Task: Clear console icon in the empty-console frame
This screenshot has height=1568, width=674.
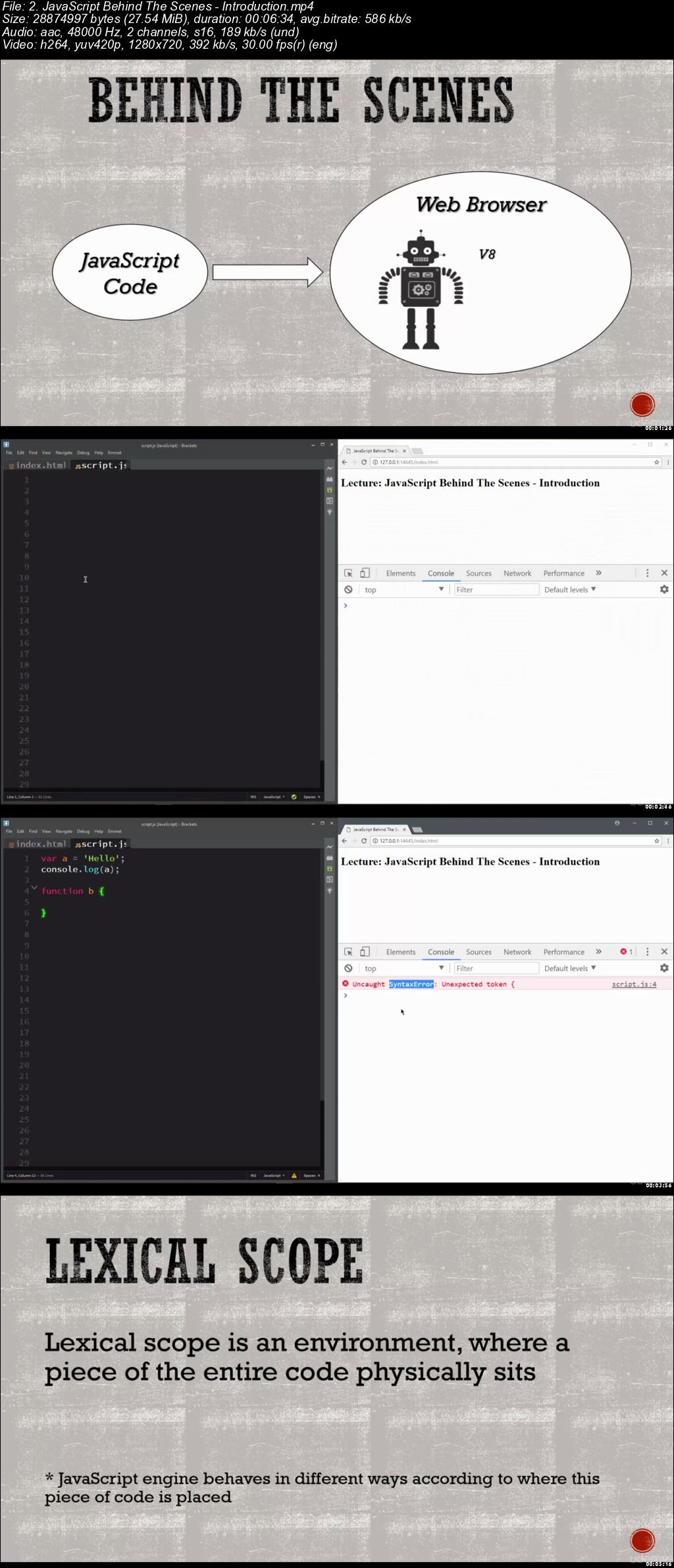Action: pos(348,589)
